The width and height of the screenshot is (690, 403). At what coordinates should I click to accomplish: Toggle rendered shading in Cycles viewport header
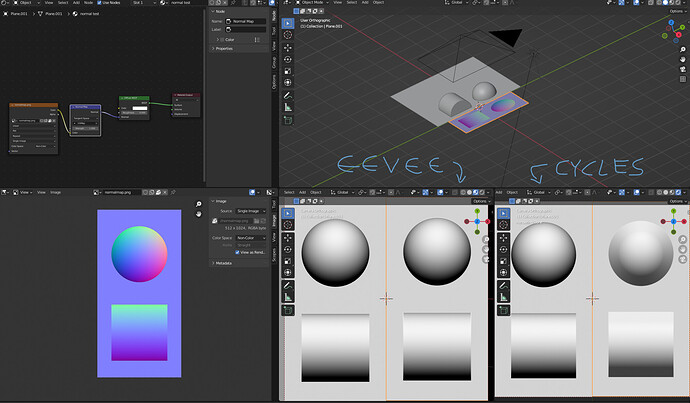pos(678,192)
